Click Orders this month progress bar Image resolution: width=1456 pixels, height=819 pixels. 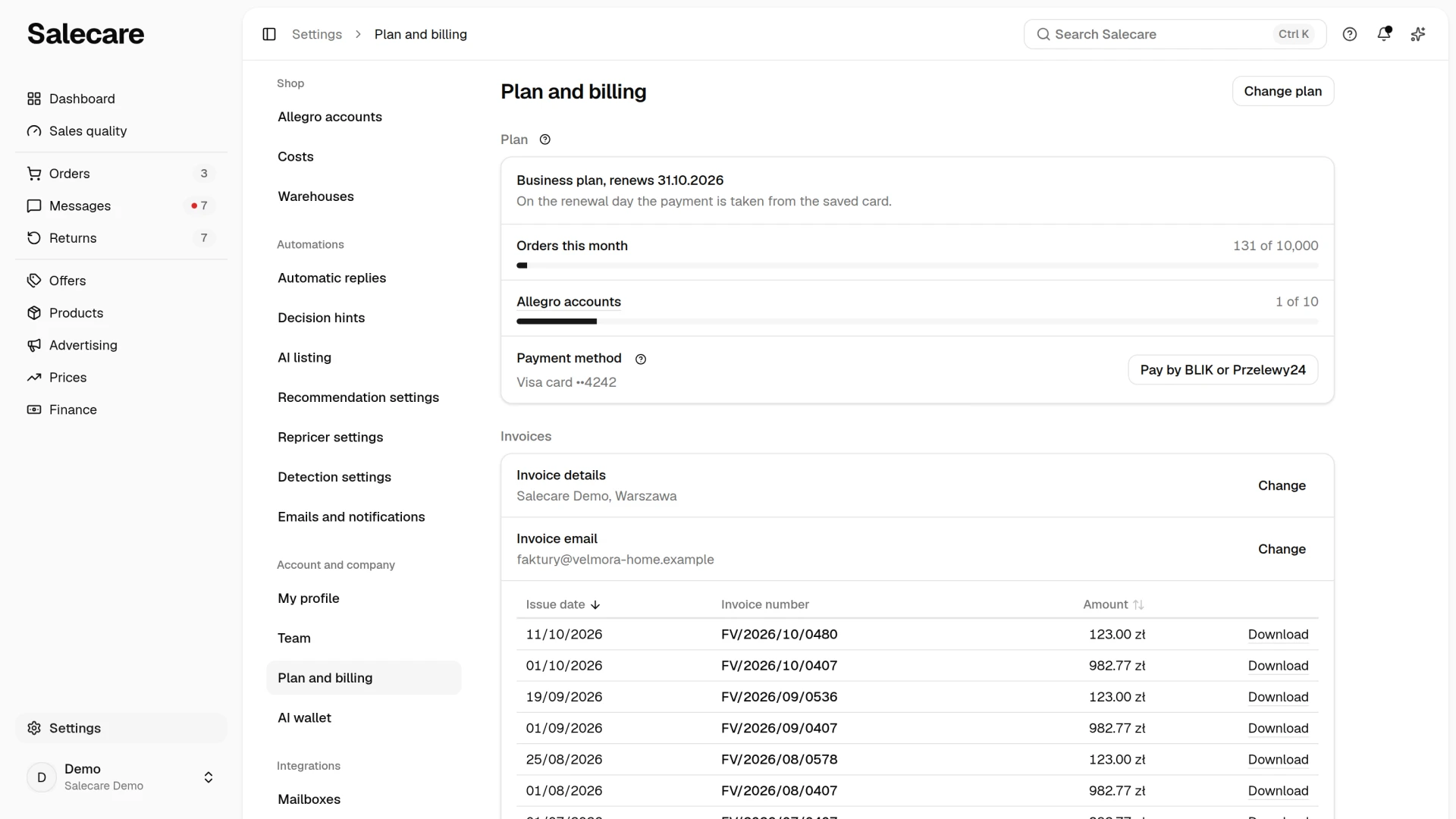point(918,265)
